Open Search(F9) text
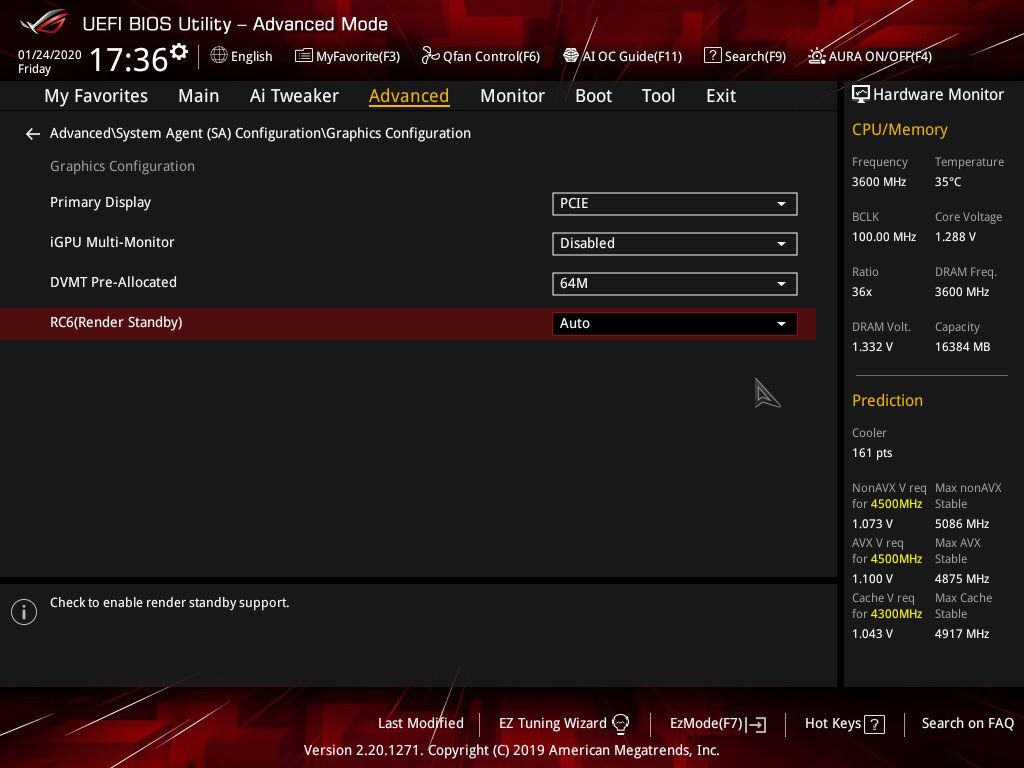 [755, 56]
